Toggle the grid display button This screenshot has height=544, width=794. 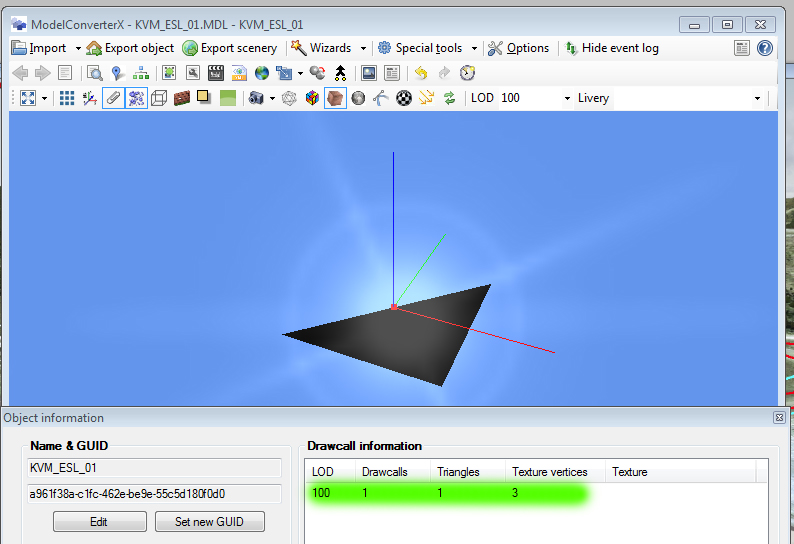click(67, 98)
